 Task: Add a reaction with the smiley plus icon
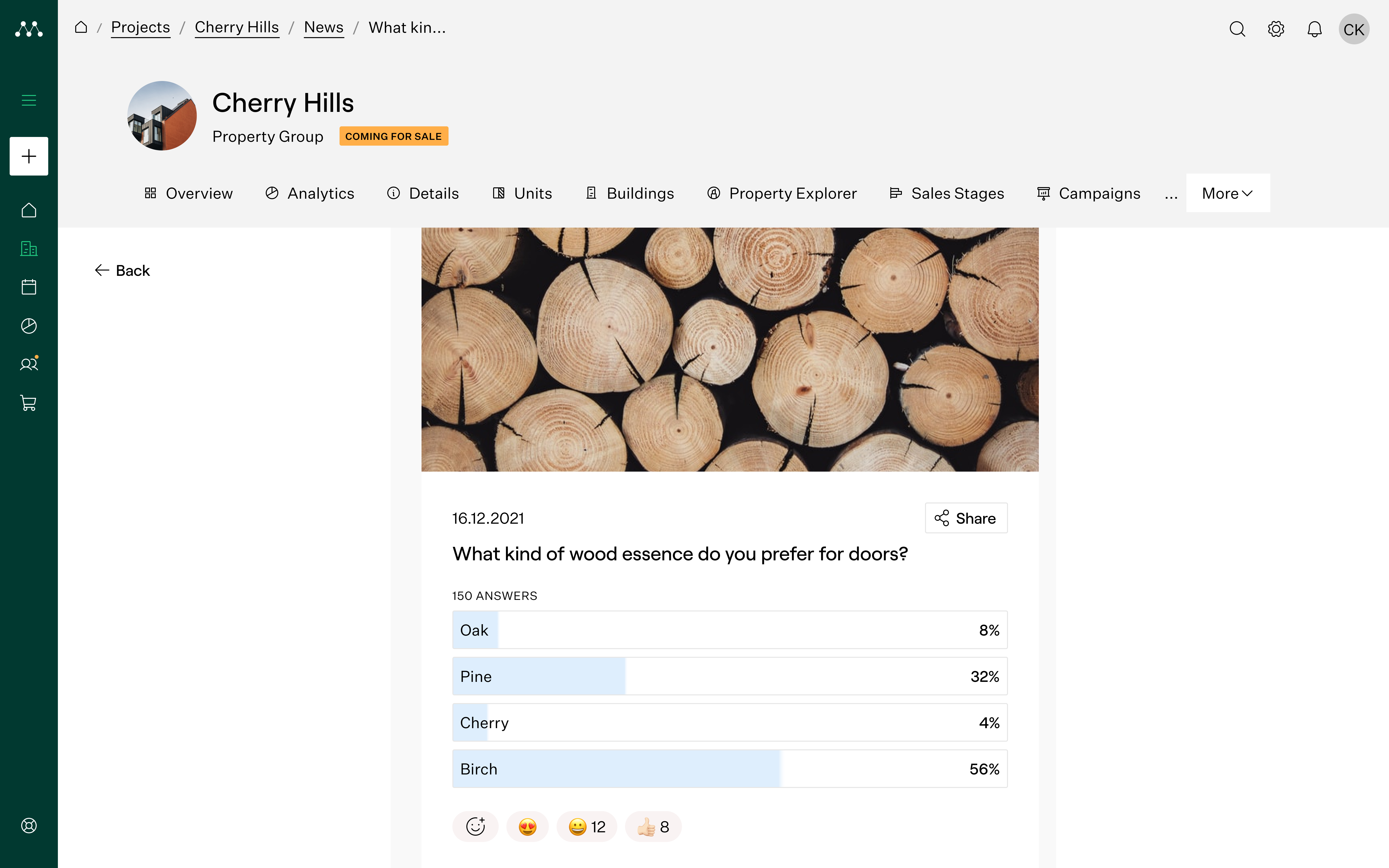475,827
